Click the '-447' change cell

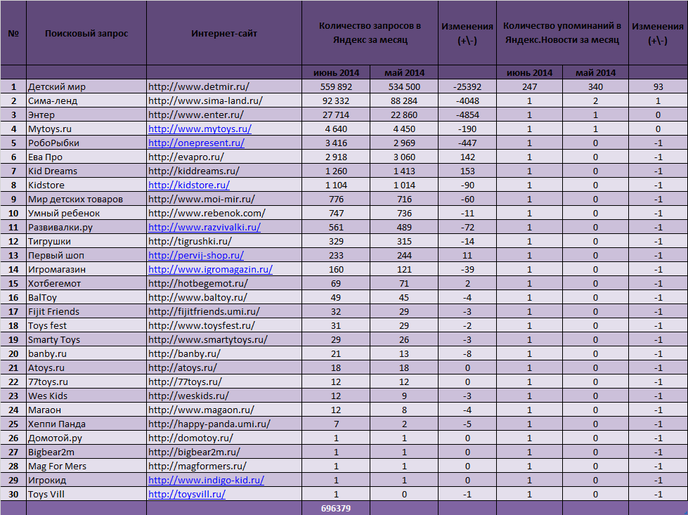[467, 143]
